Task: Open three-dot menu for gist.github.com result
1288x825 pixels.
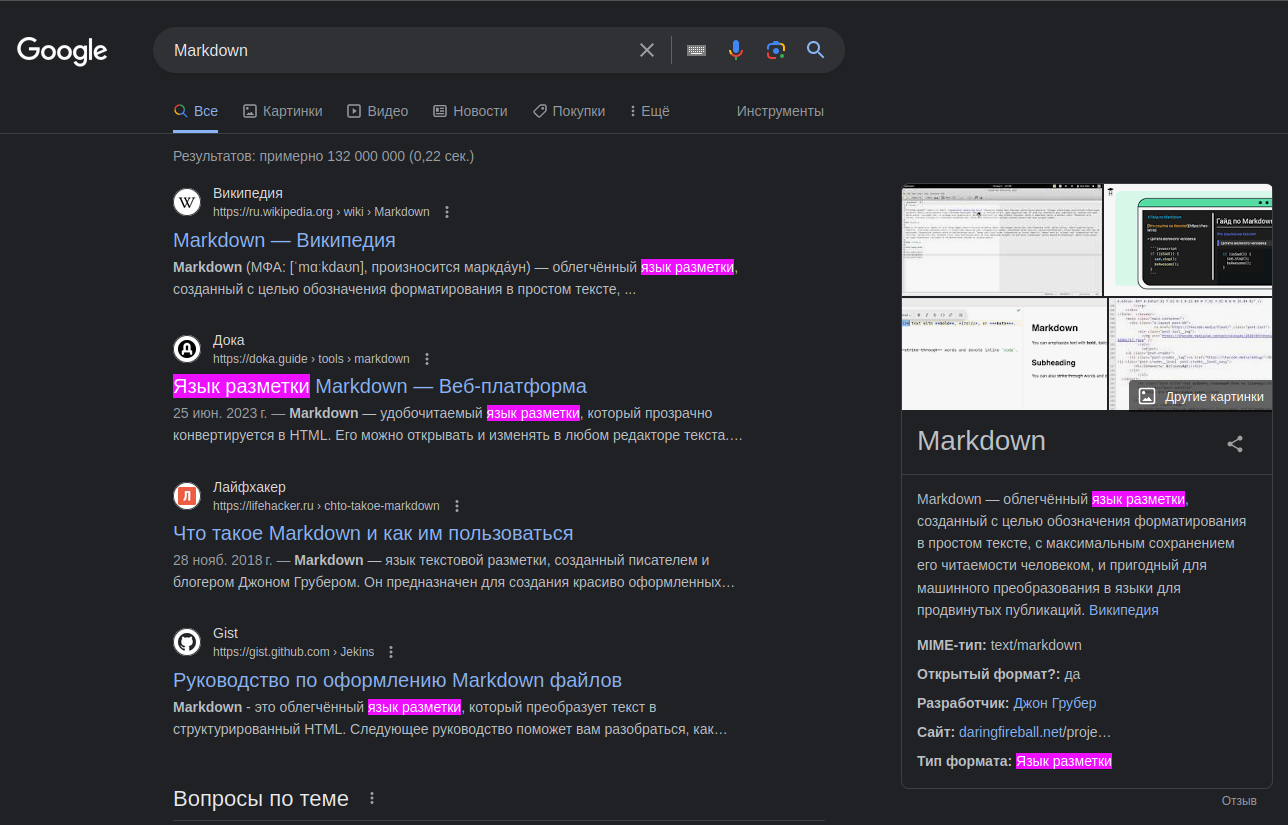Action: click(391, 652)
